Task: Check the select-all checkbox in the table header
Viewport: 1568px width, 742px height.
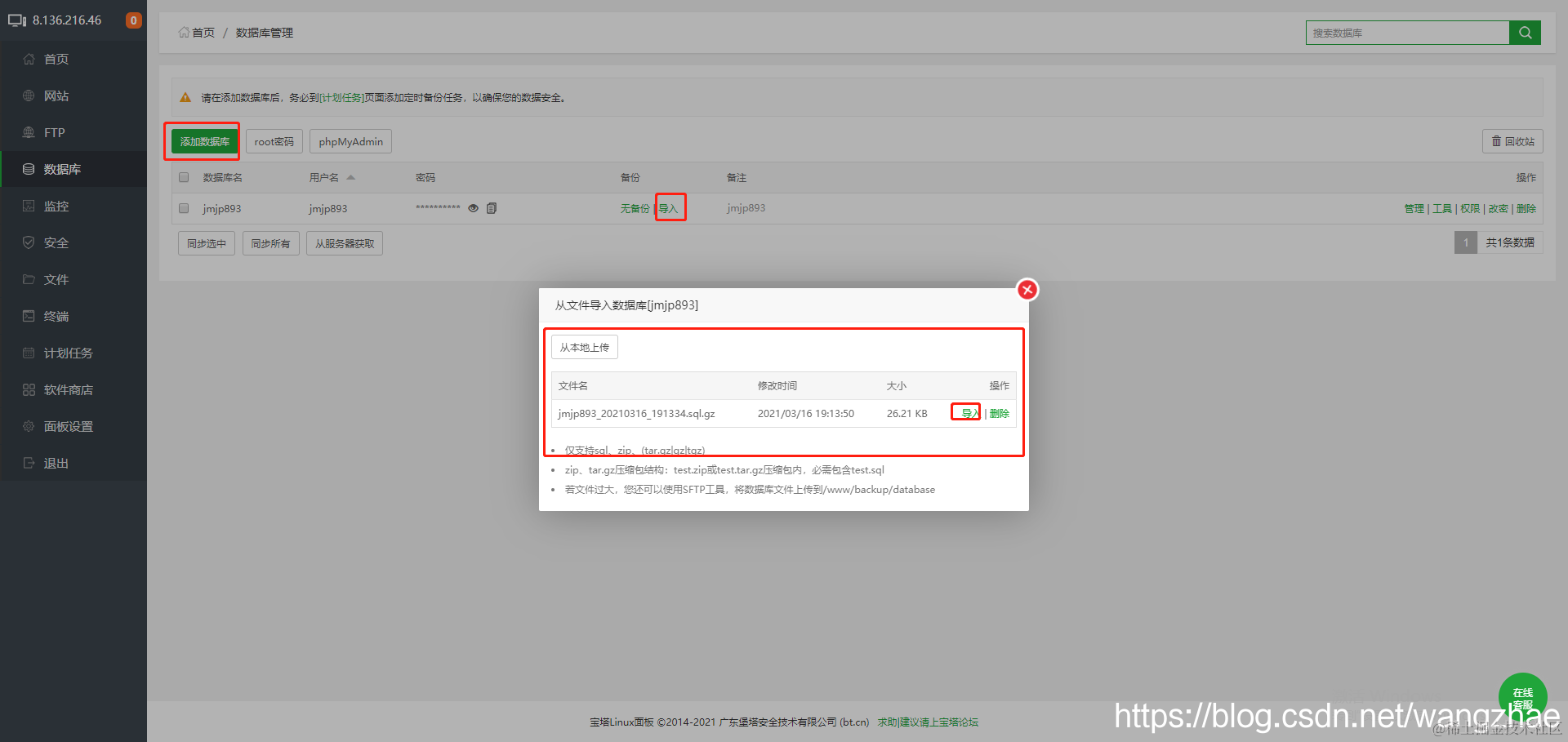Action: [183, 176]
